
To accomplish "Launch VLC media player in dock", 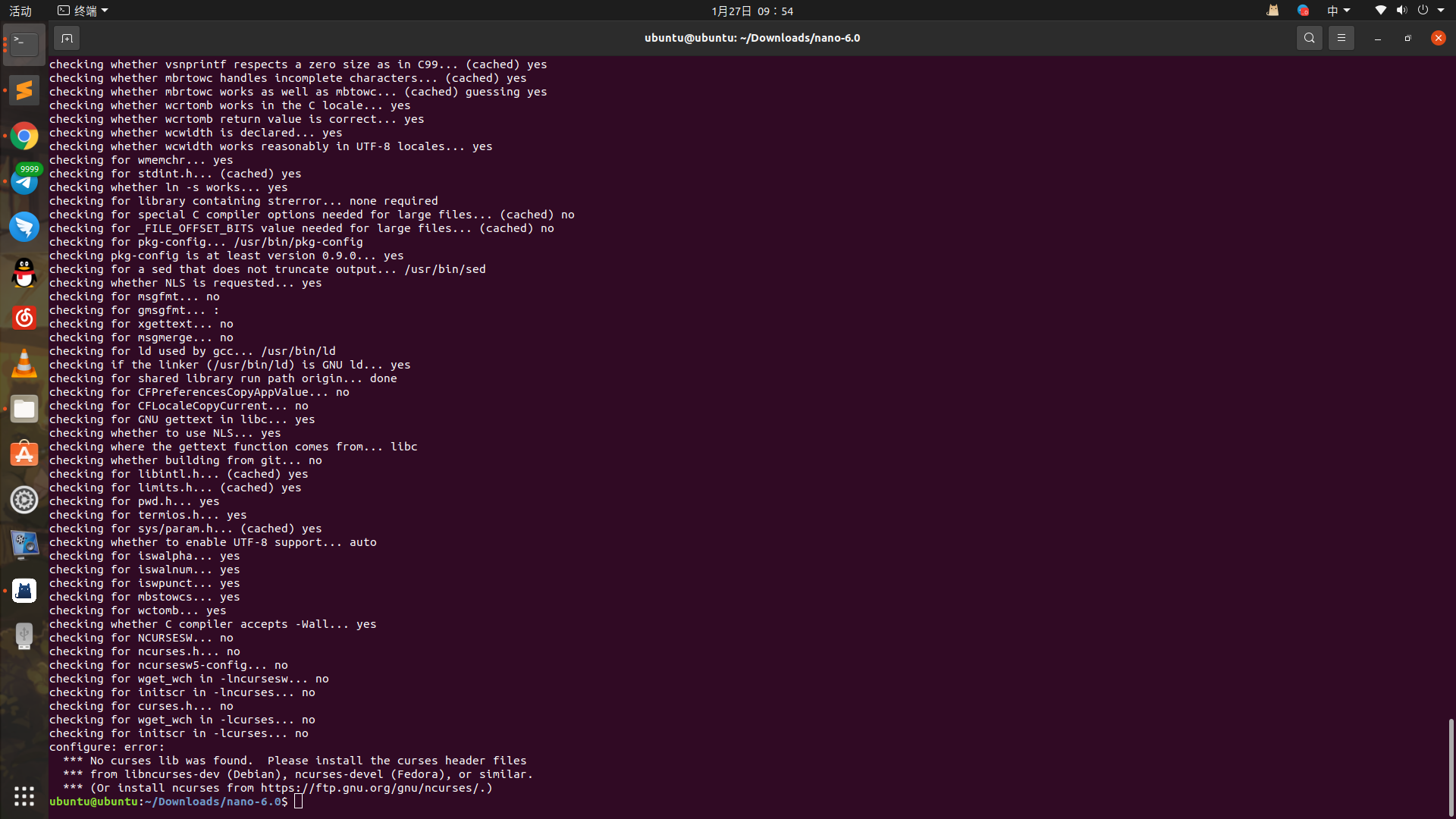I will pyautogui.click(x=24, y=363).
